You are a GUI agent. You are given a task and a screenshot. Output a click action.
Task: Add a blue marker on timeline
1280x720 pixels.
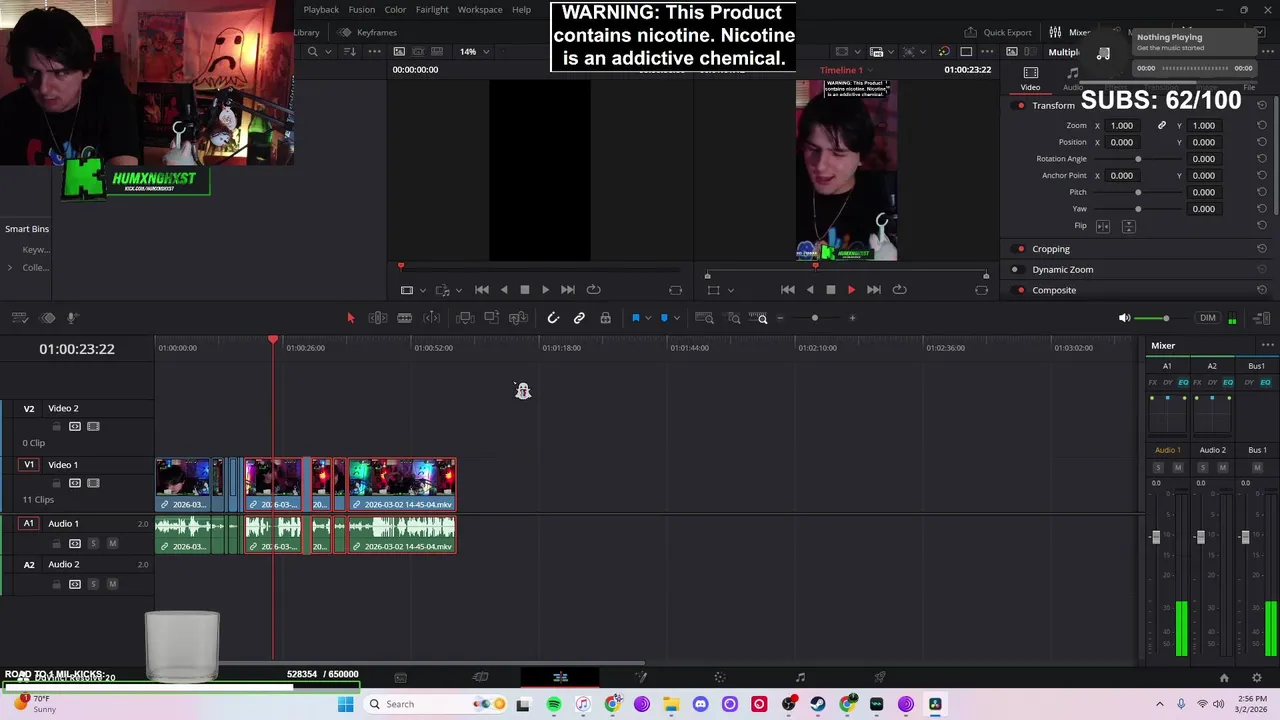pyautogui.click(x=664, y=318)
